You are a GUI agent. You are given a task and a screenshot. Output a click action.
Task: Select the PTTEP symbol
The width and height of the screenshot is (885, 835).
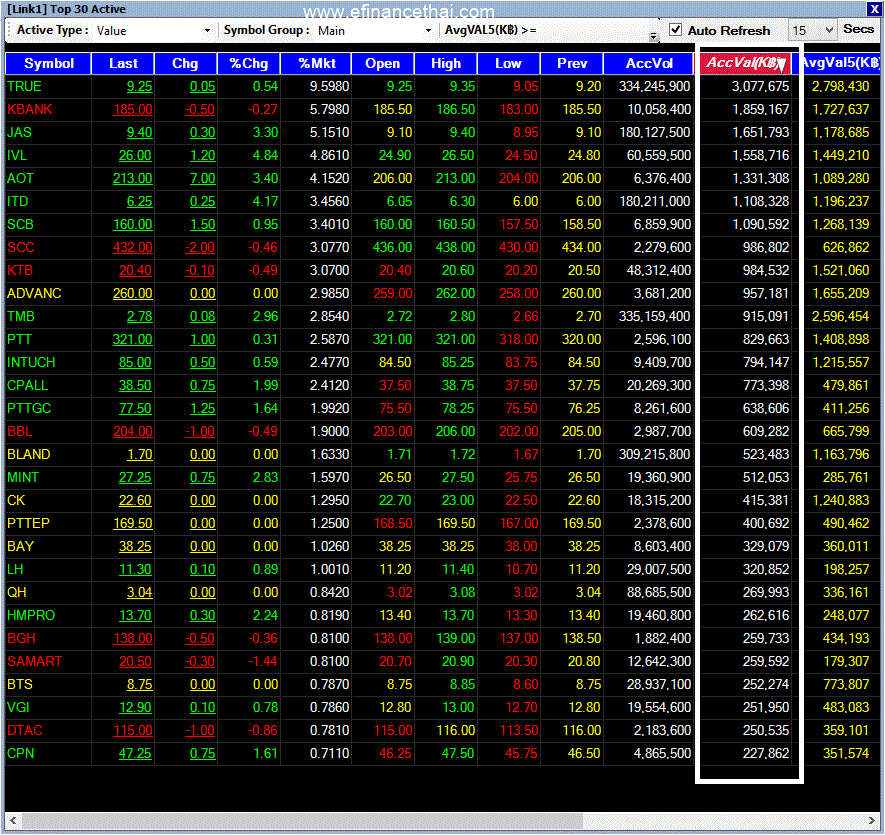point(28,523)
